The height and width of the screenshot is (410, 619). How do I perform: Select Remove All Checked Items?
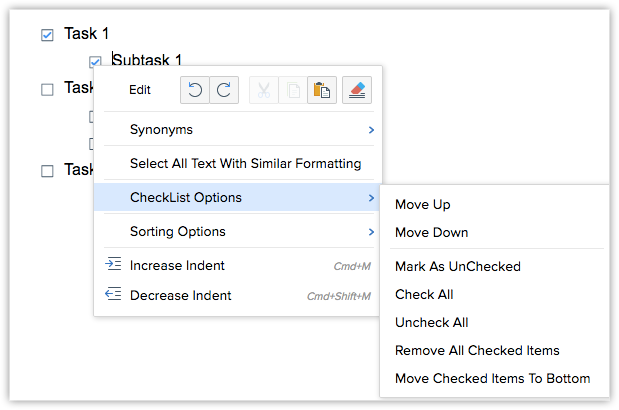click(477, 351)
